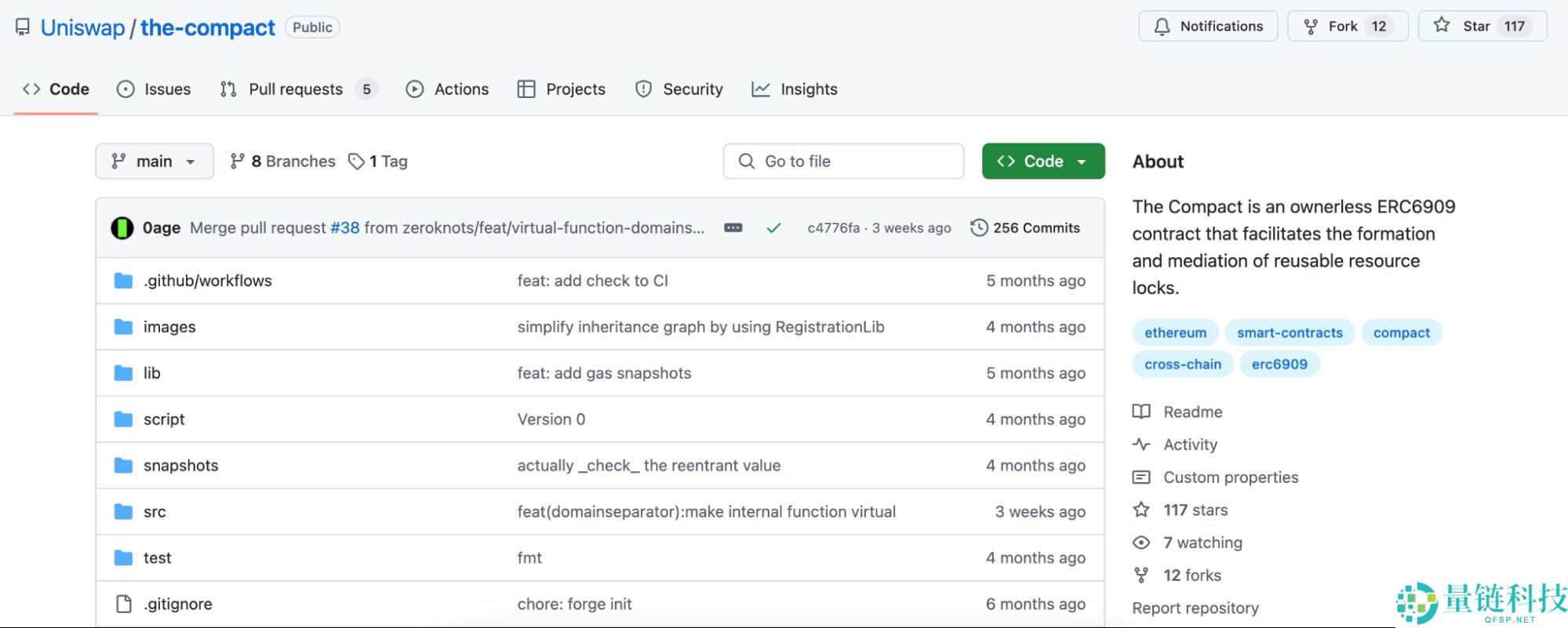Open the Actions tab

tap(447, 89)
